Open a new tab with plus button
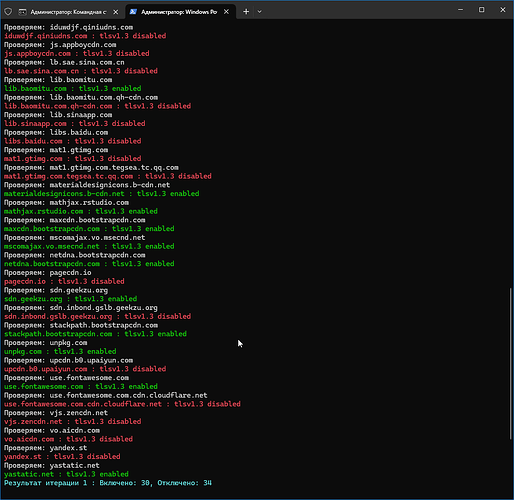This screenshot has width=514, height=500. (246, 12)
